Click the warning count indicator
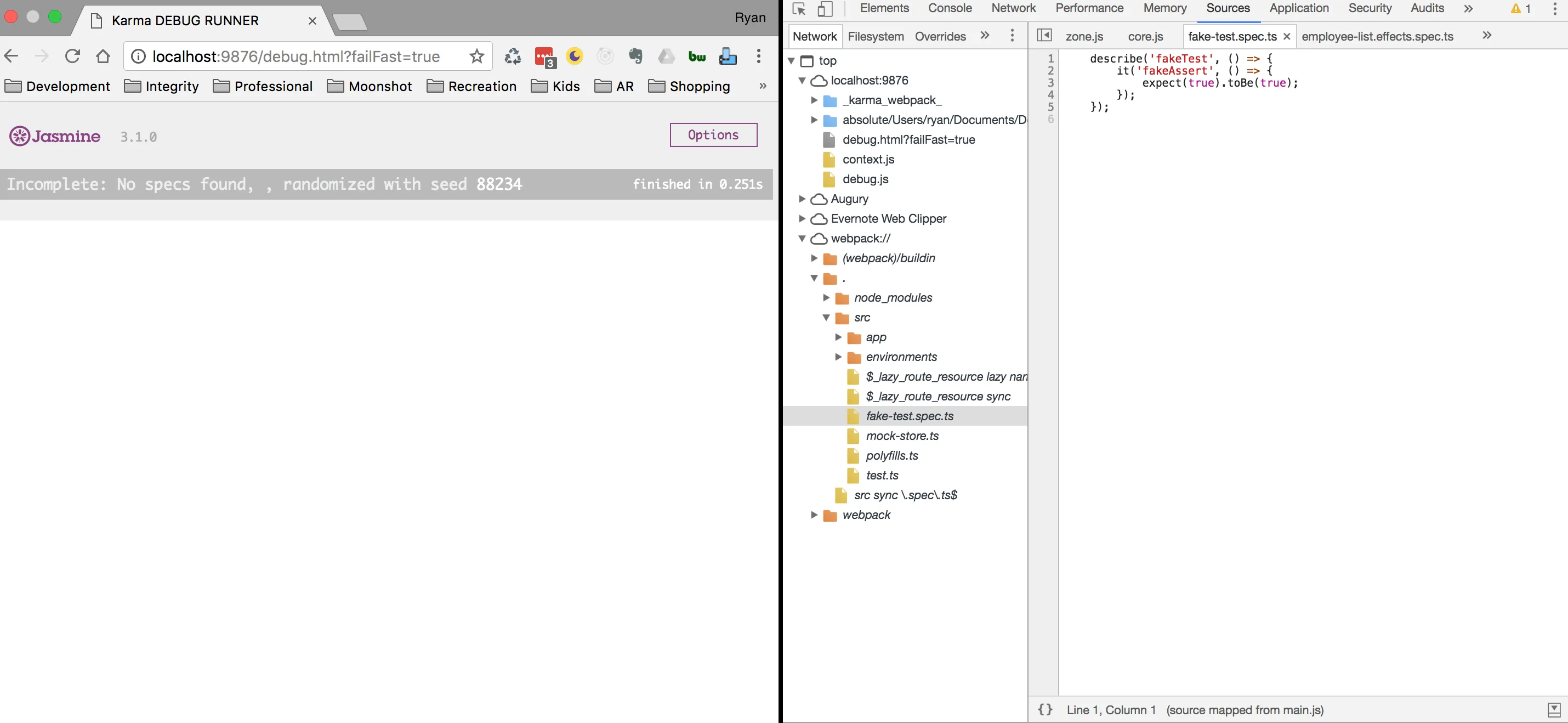The image size is (1568, 723). [x=1520, y=9]
